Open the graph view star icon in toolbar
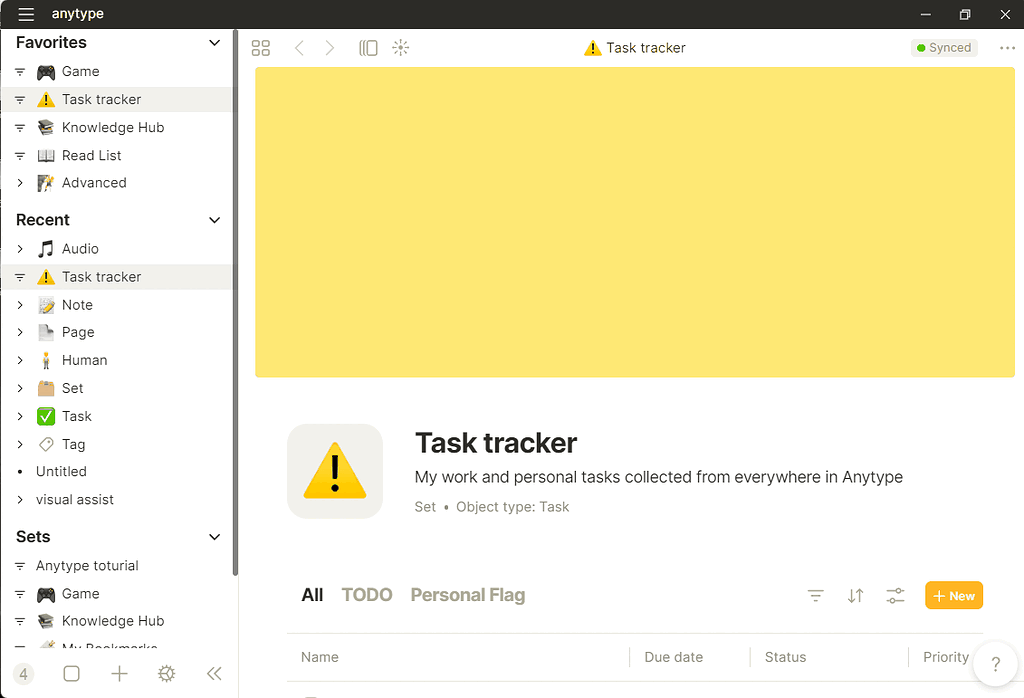Viewport: 1024px width, 698px height. click(x=400, y=47)
